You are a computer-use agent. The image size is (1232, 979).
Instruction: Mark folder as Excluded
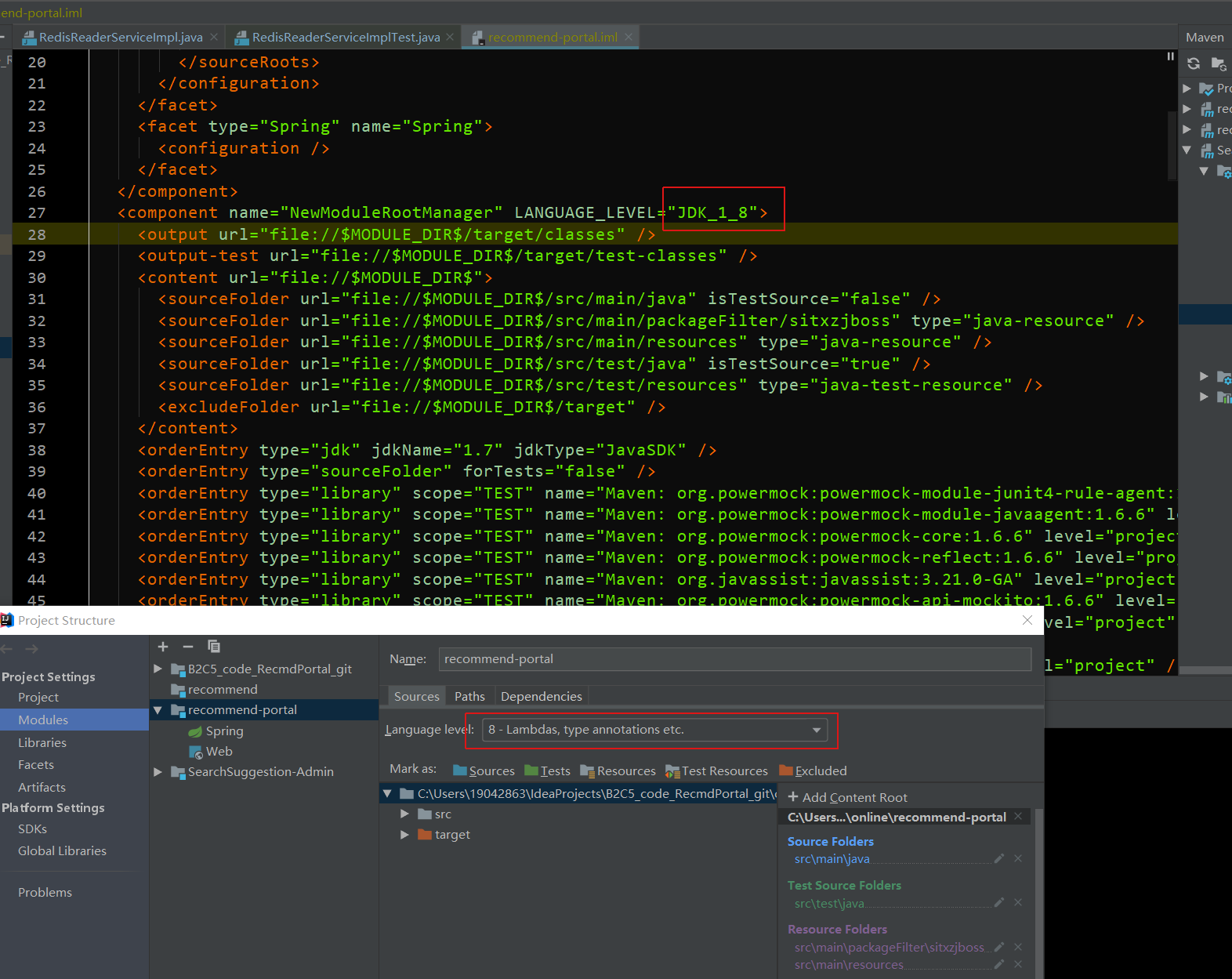pos(813,771)
